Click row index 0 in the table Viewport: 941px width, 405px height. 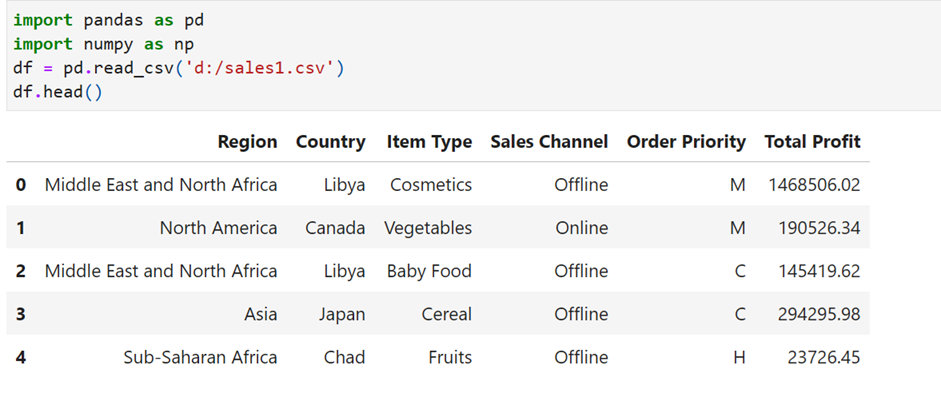coord(21,185)
